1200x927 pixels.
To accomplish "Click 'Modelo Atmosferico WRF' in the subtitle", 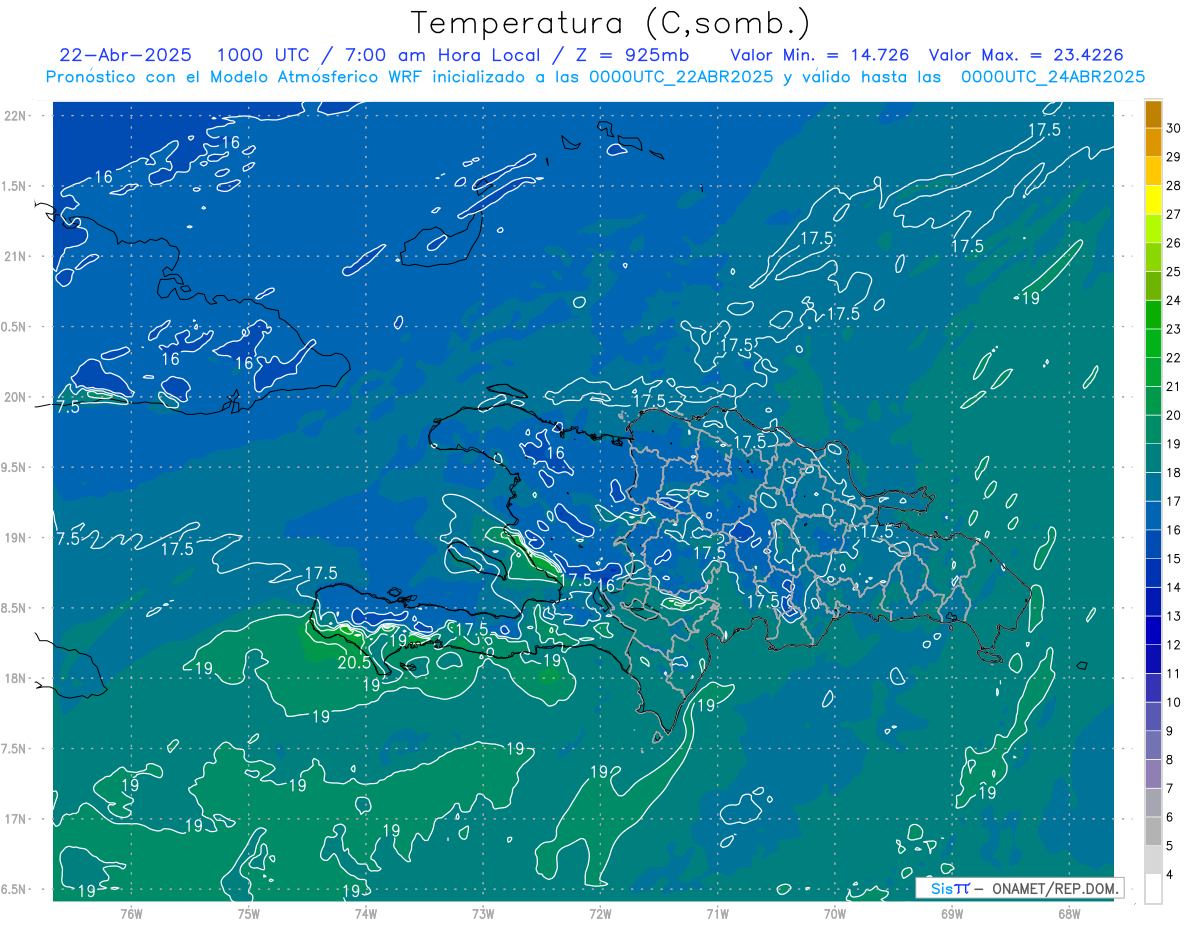I will 314,77.
